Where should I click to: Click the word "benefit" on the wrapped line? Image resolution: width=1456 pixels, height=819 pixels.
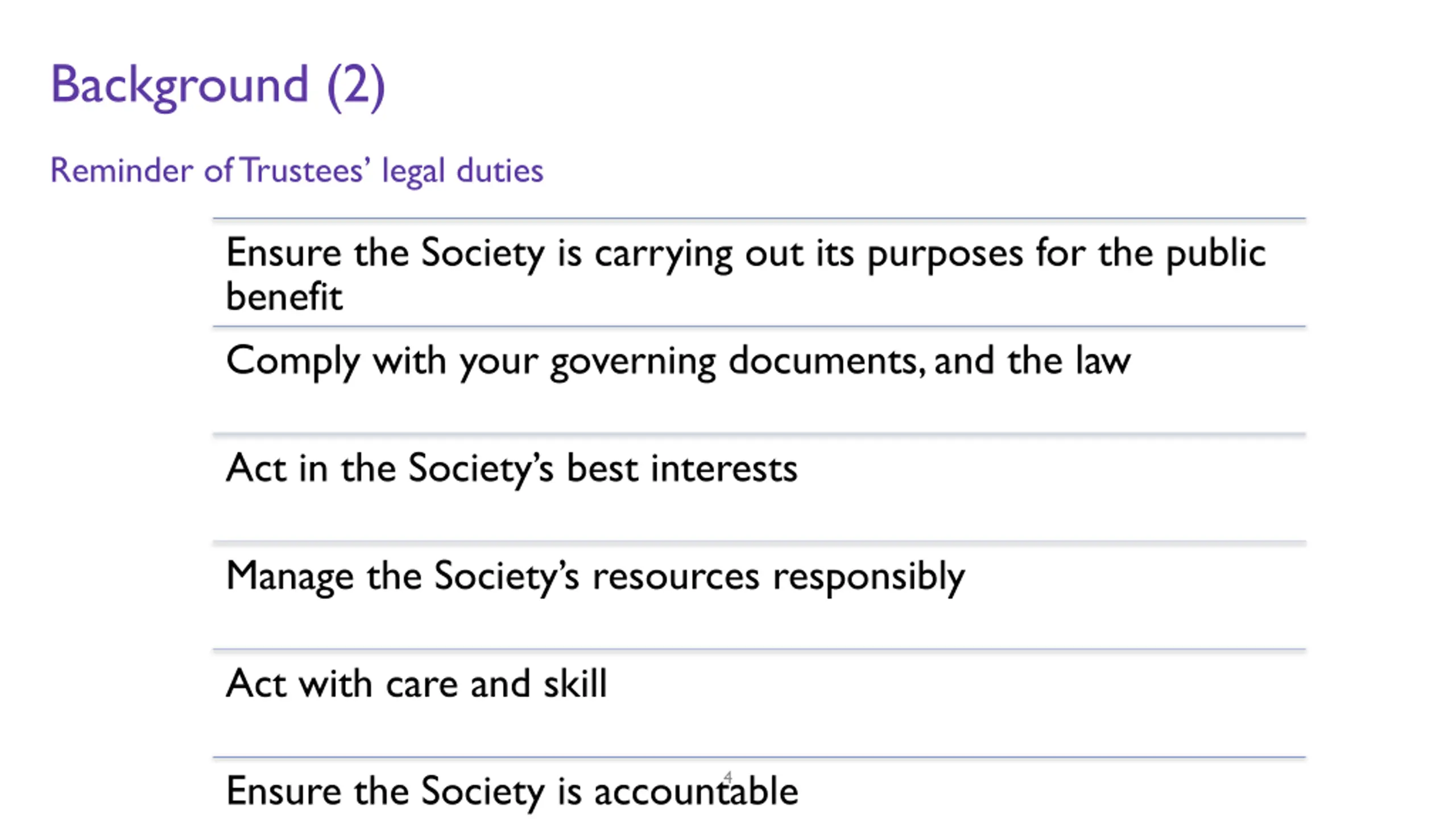click(x=284, y=297)
